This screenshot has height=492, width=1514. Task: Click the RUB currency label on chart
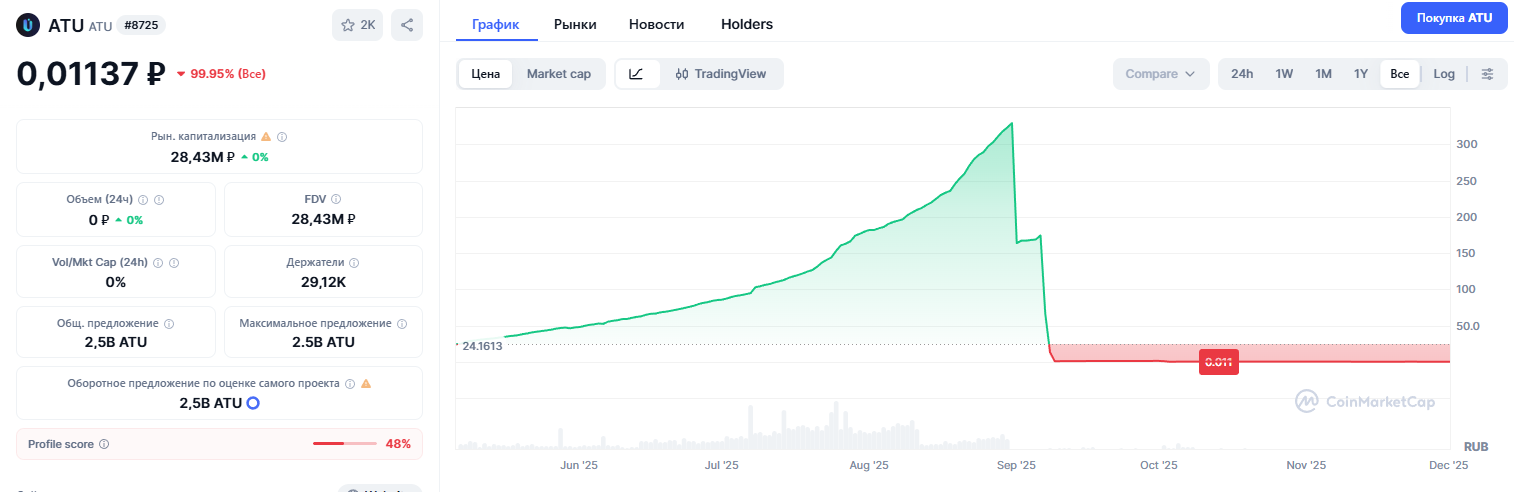tap(1476, 446)
